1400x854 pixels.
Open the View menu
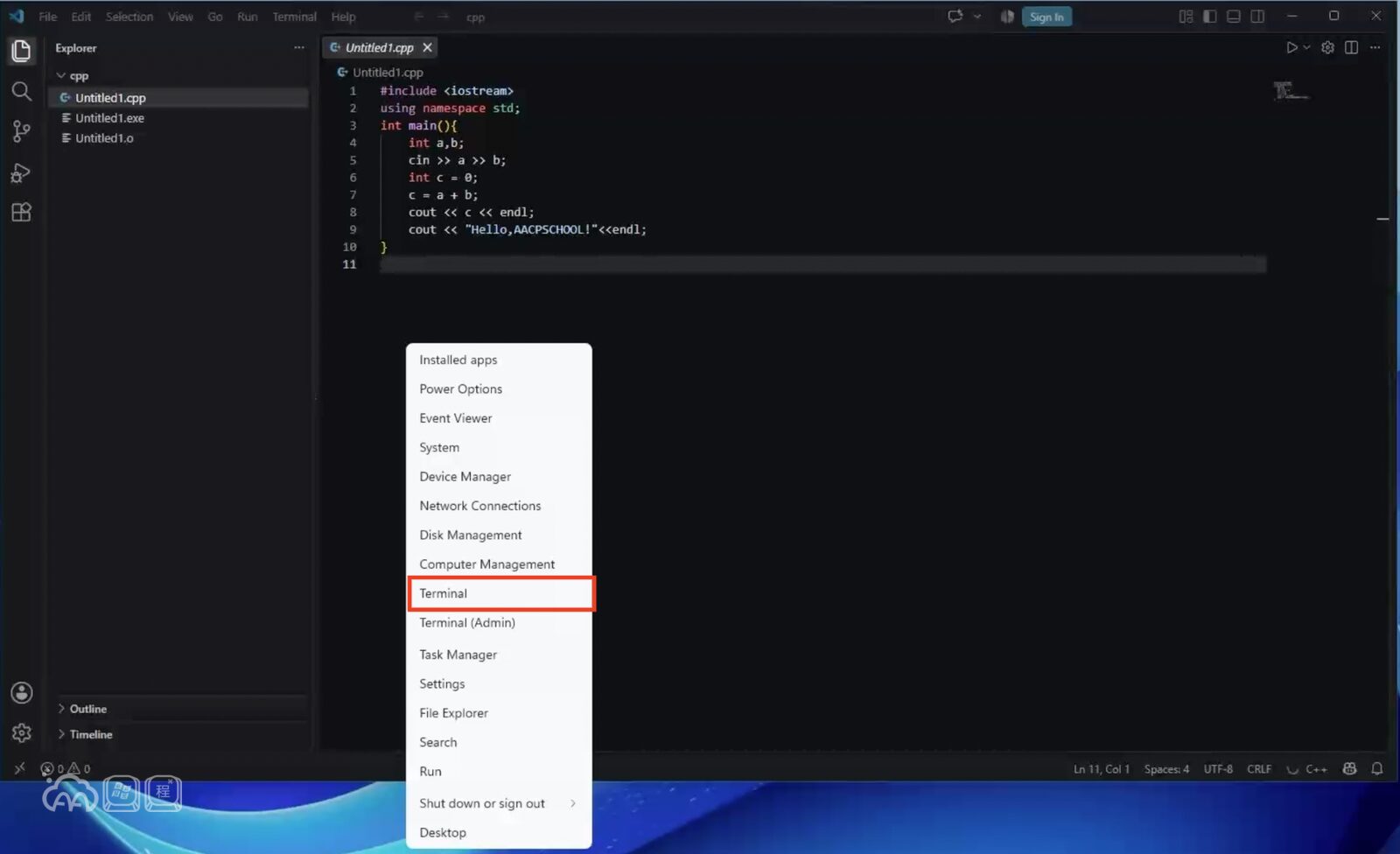click(x=180, y=17)
